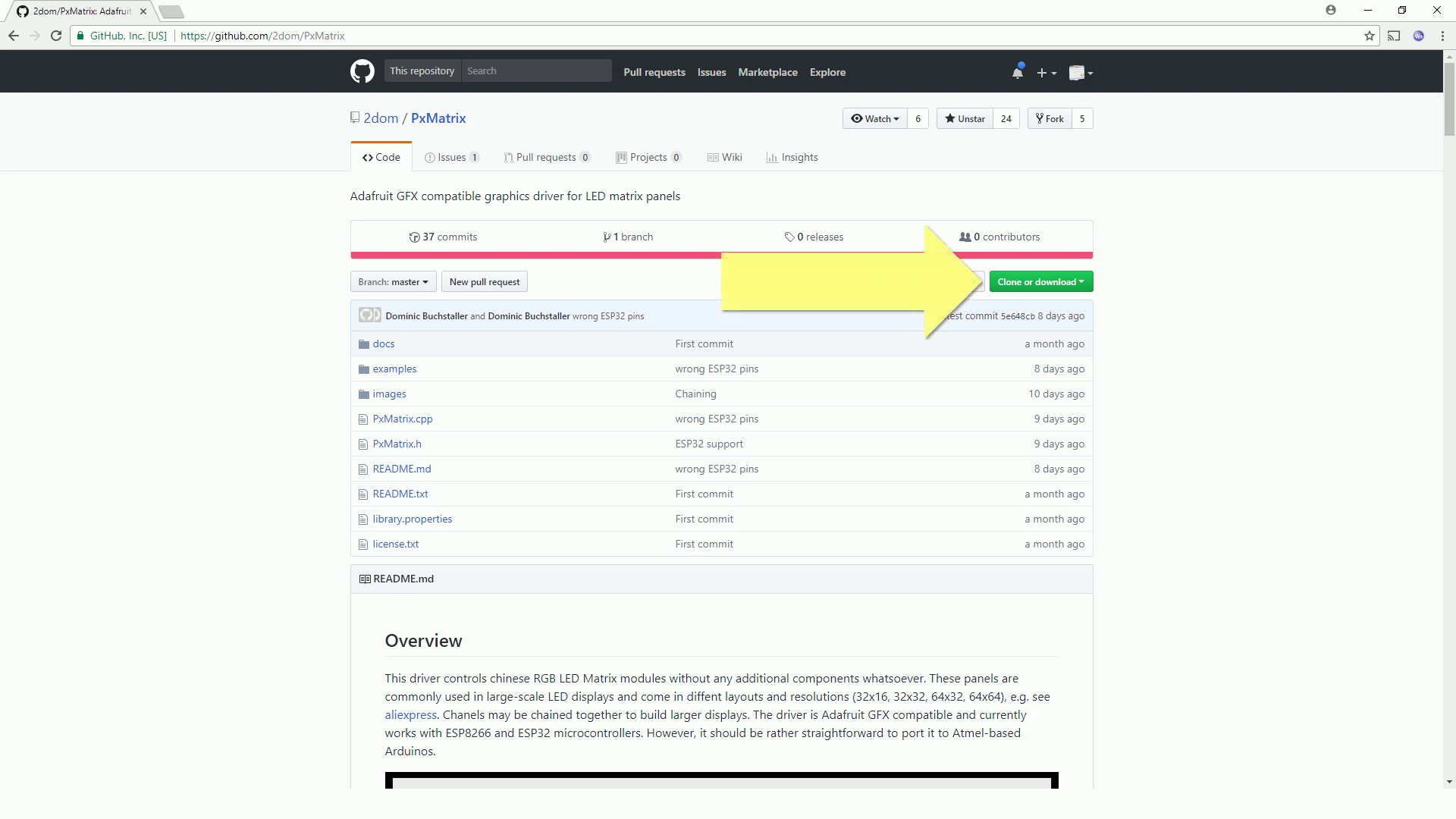Screen dimensions: 1456x819
Task: Open the user avatar menu
Action: coord(1081,73)
